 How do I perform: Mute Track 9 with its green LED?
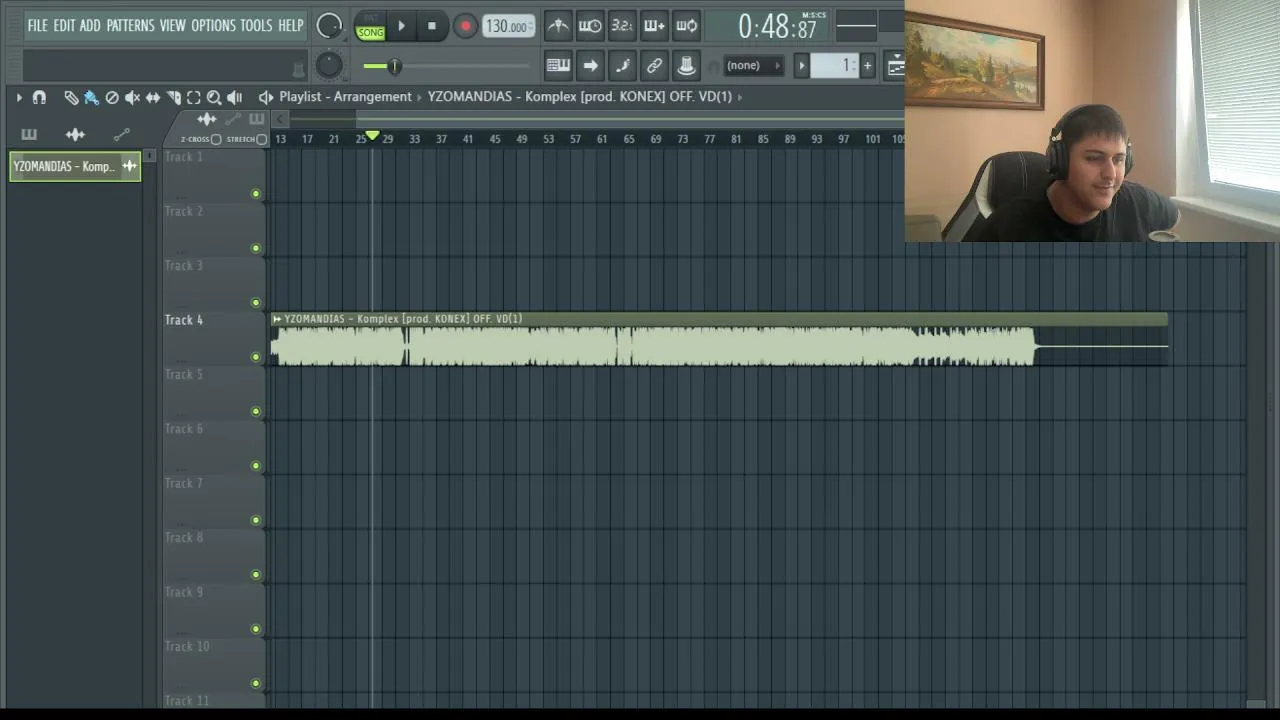point(256,629)
